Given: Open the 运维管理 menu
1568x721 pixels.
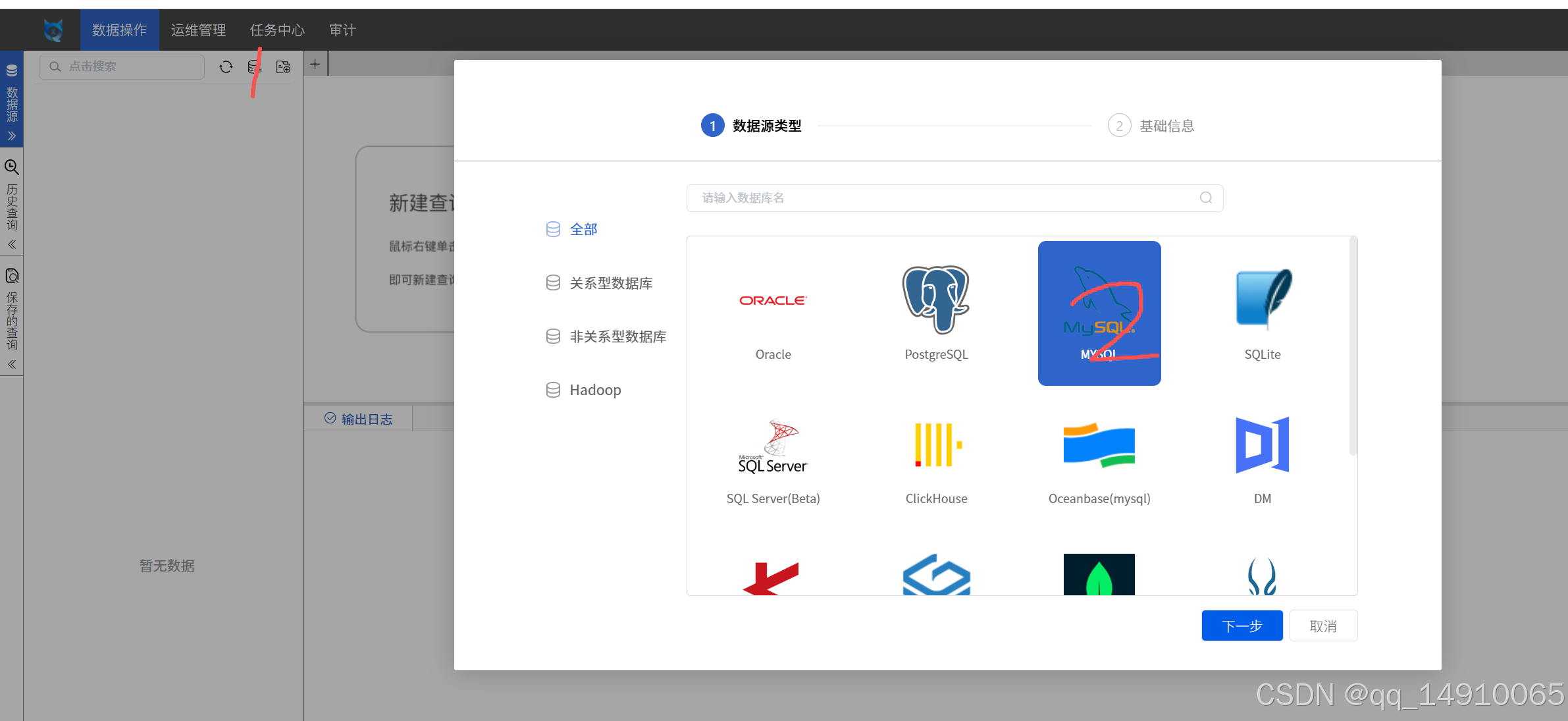Looking at the screenshot, I should (198, 30).
